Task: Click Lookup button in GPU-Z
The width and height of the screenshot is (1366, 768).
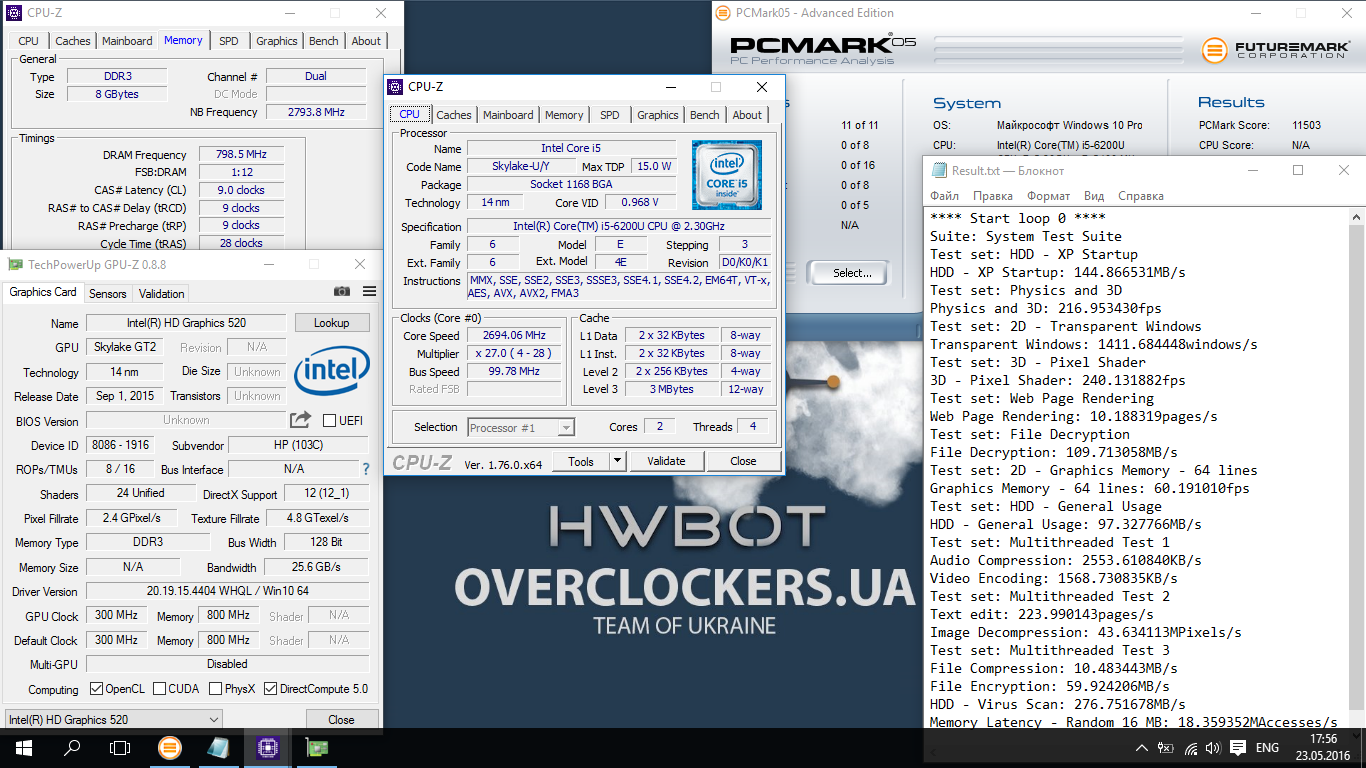Action: click(332, 323)
